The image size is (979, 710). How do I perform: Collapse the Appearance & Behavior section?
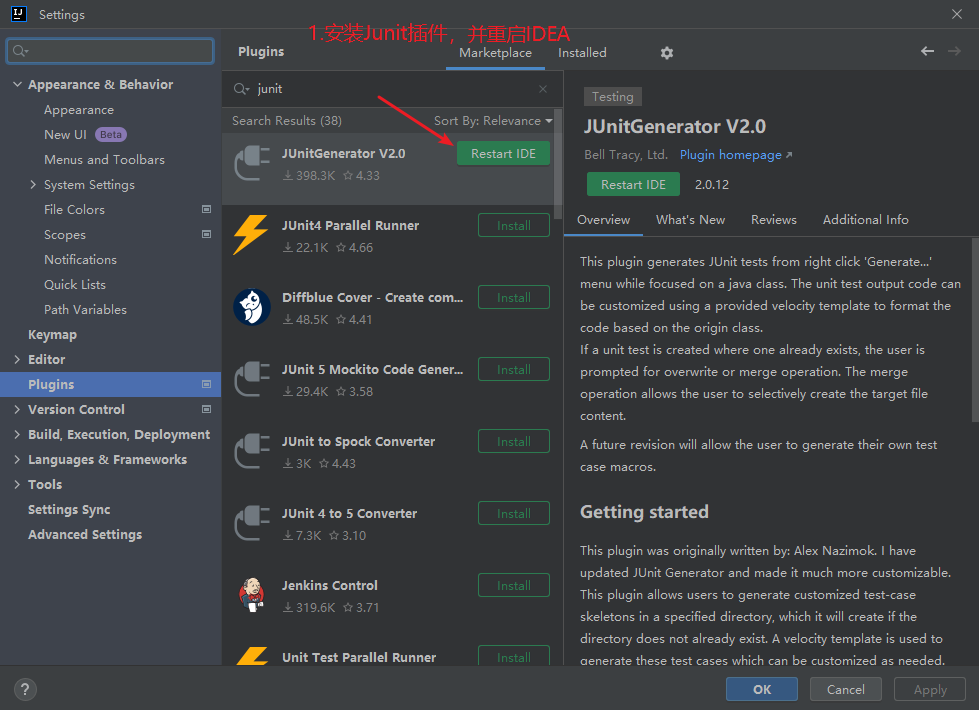click(17, 84)
